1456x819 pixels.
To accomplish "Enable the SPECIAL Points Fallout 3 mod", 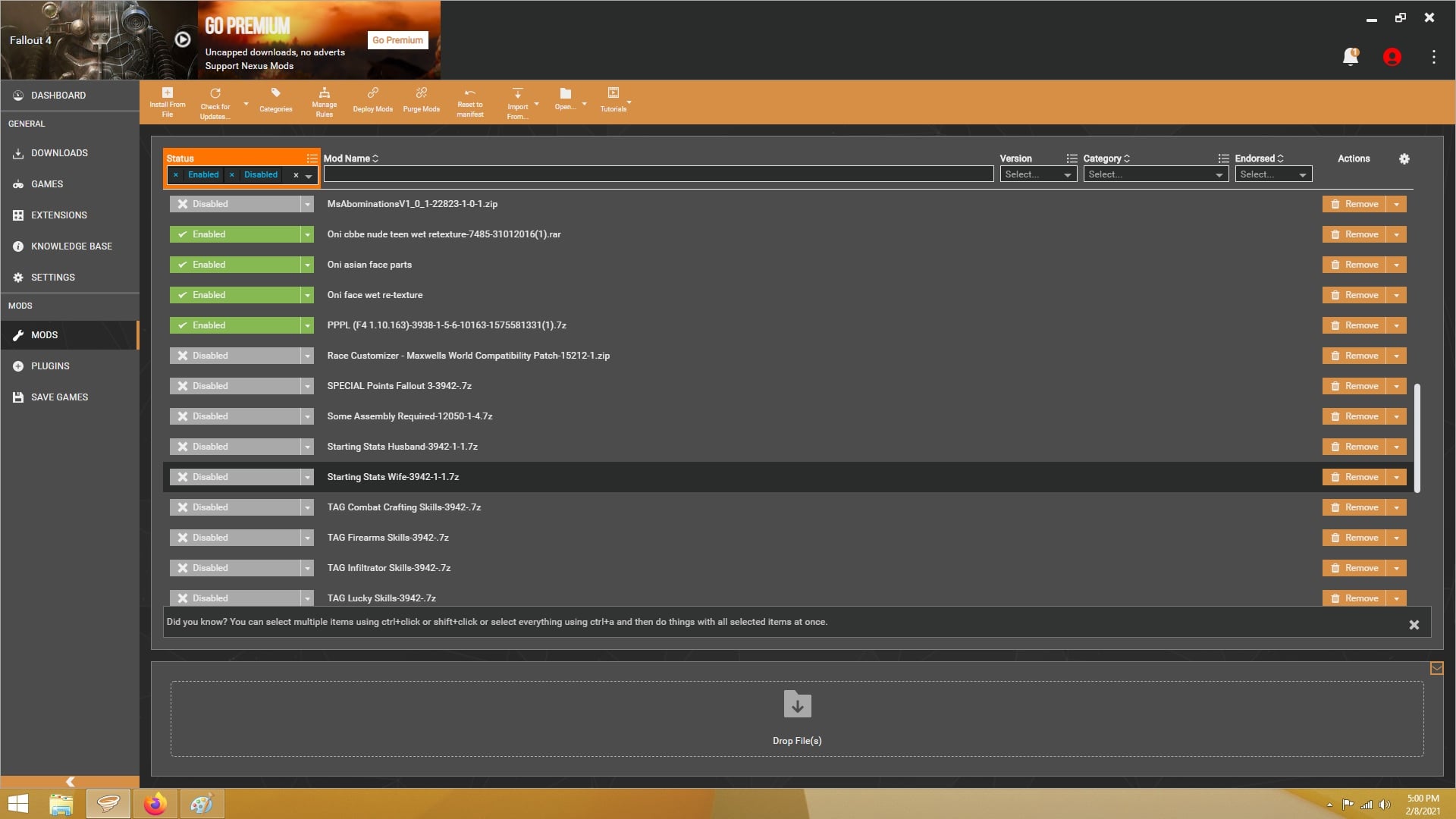I will coord(235,386).
